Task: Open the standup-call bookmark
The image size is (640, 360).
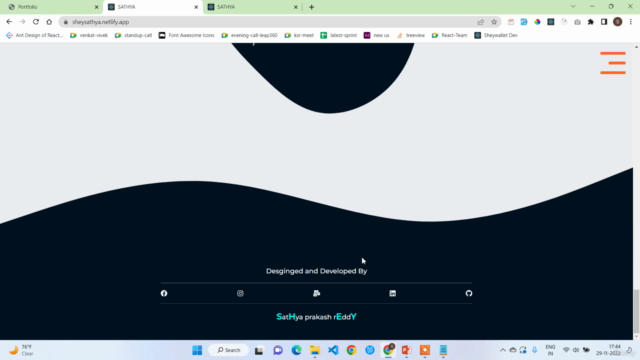Action: (x=133, y=36)
